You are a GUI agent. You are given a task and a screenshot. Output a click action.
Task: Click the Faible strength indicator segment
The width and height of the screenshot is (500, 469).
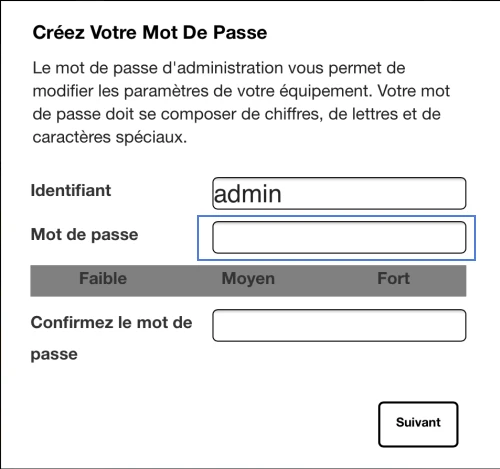tap(103, 279)
